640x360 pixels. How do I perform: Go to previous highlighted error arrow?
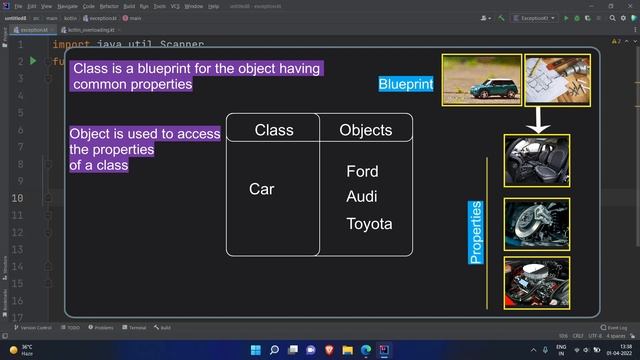(627, 41)
